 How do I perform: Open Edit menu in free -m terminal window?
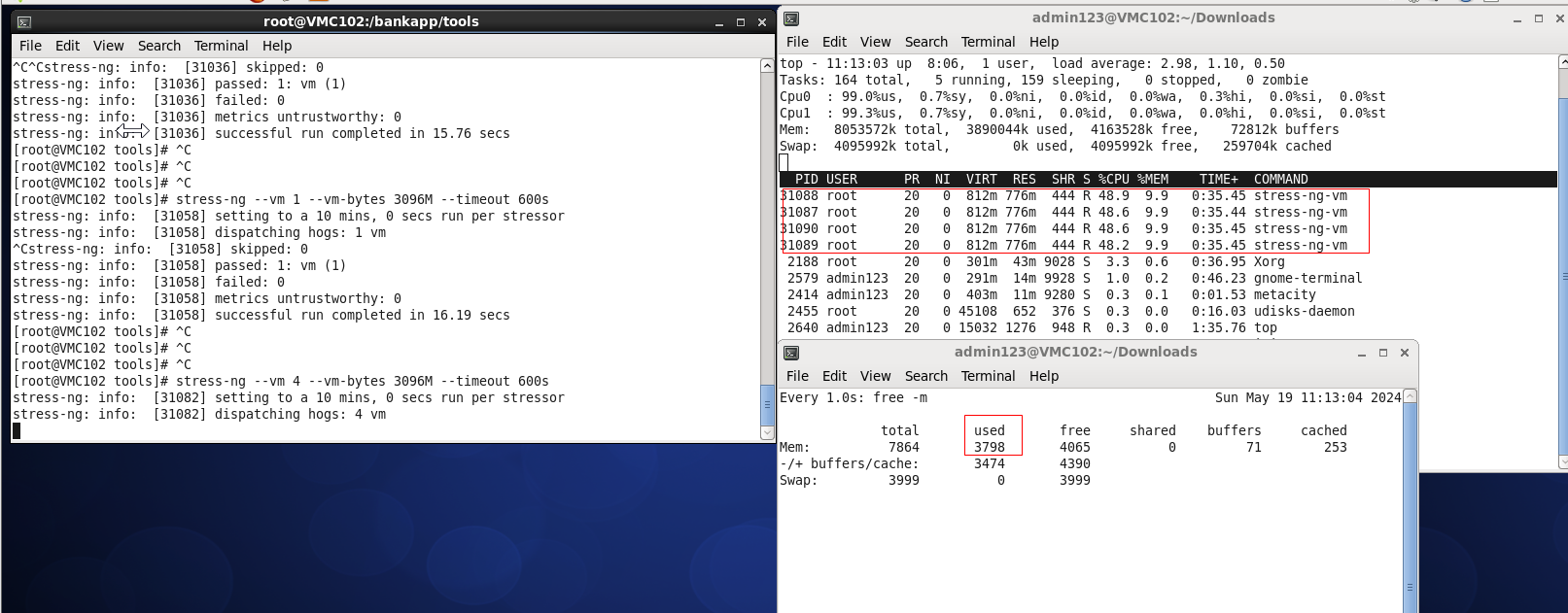pyautogui.click(x=834, y=376)
